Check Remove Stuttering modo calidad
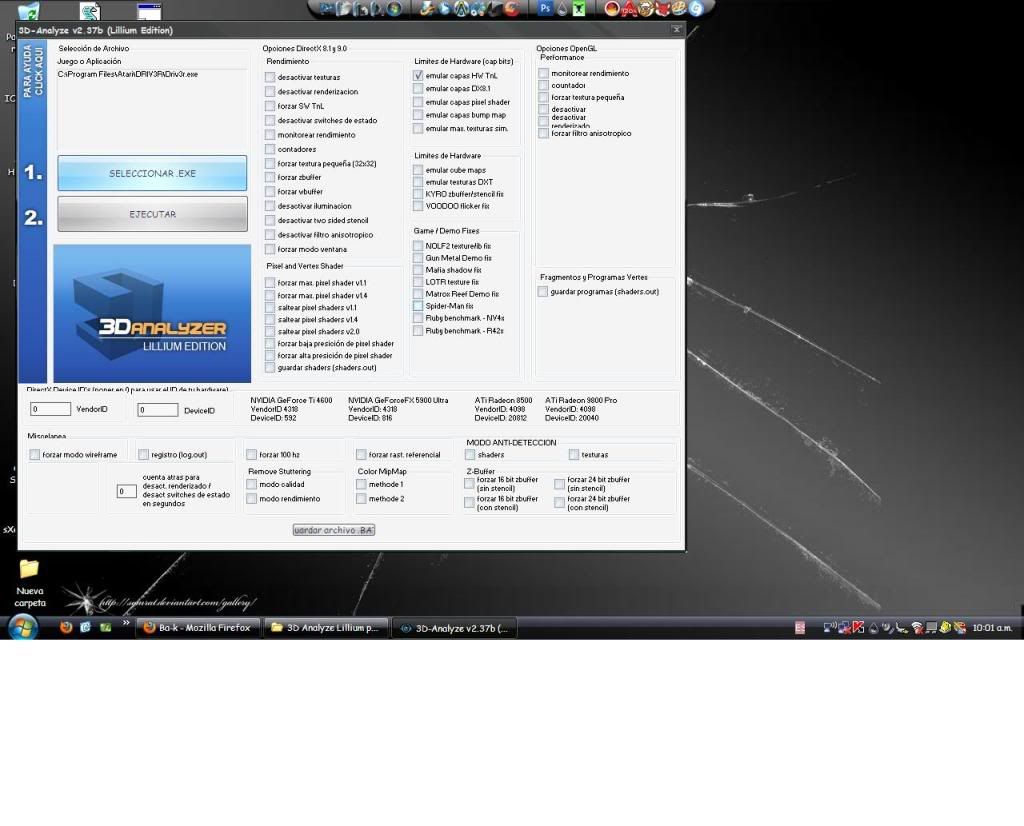Image resolution: width=1024 pixels, height=826 pixels. pyautogui.click(x=251, y=484)
